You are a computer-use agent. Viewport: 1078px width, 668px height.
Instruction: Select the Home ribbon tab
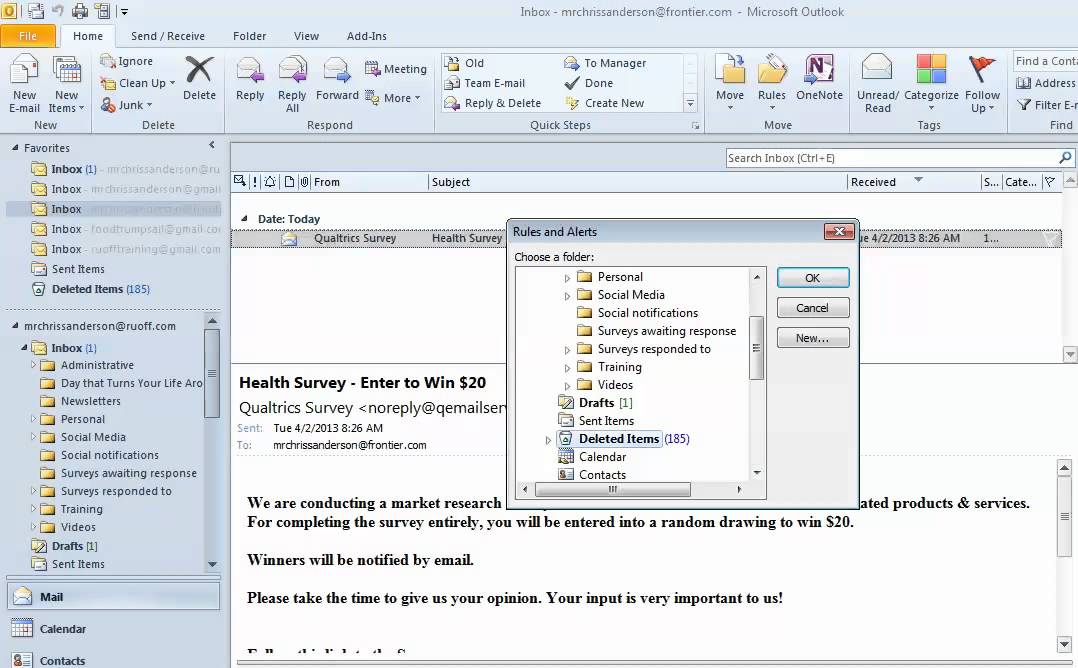click(x=88, y=36)
